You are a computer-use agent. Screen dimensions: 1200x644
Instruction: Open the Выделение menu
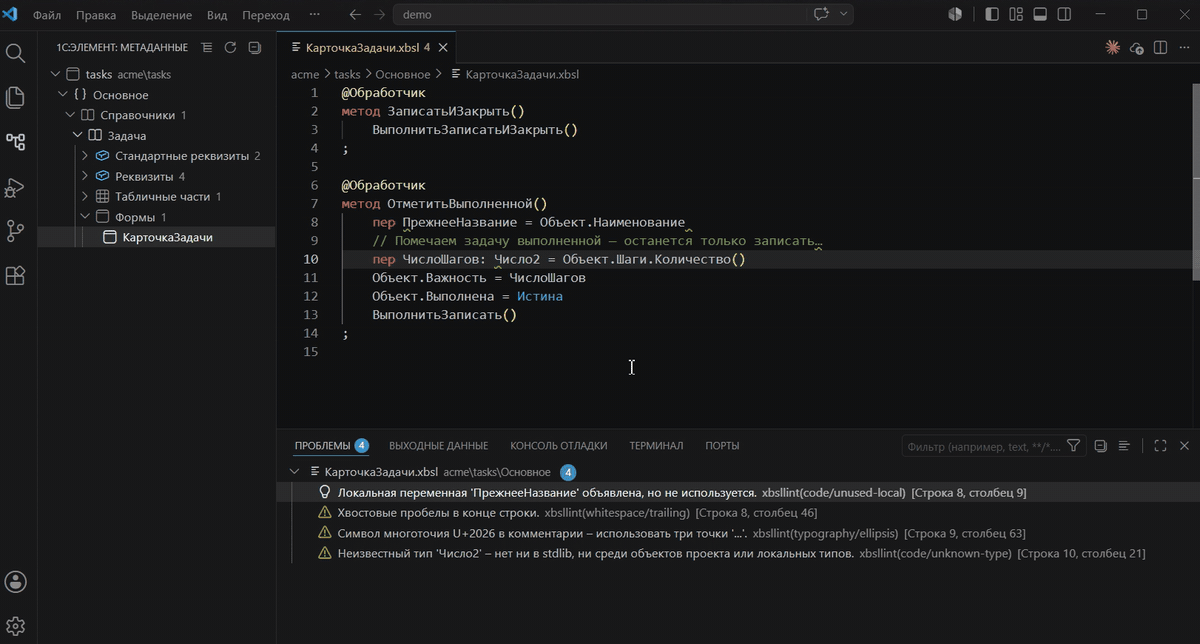click(x=160, y=15)
